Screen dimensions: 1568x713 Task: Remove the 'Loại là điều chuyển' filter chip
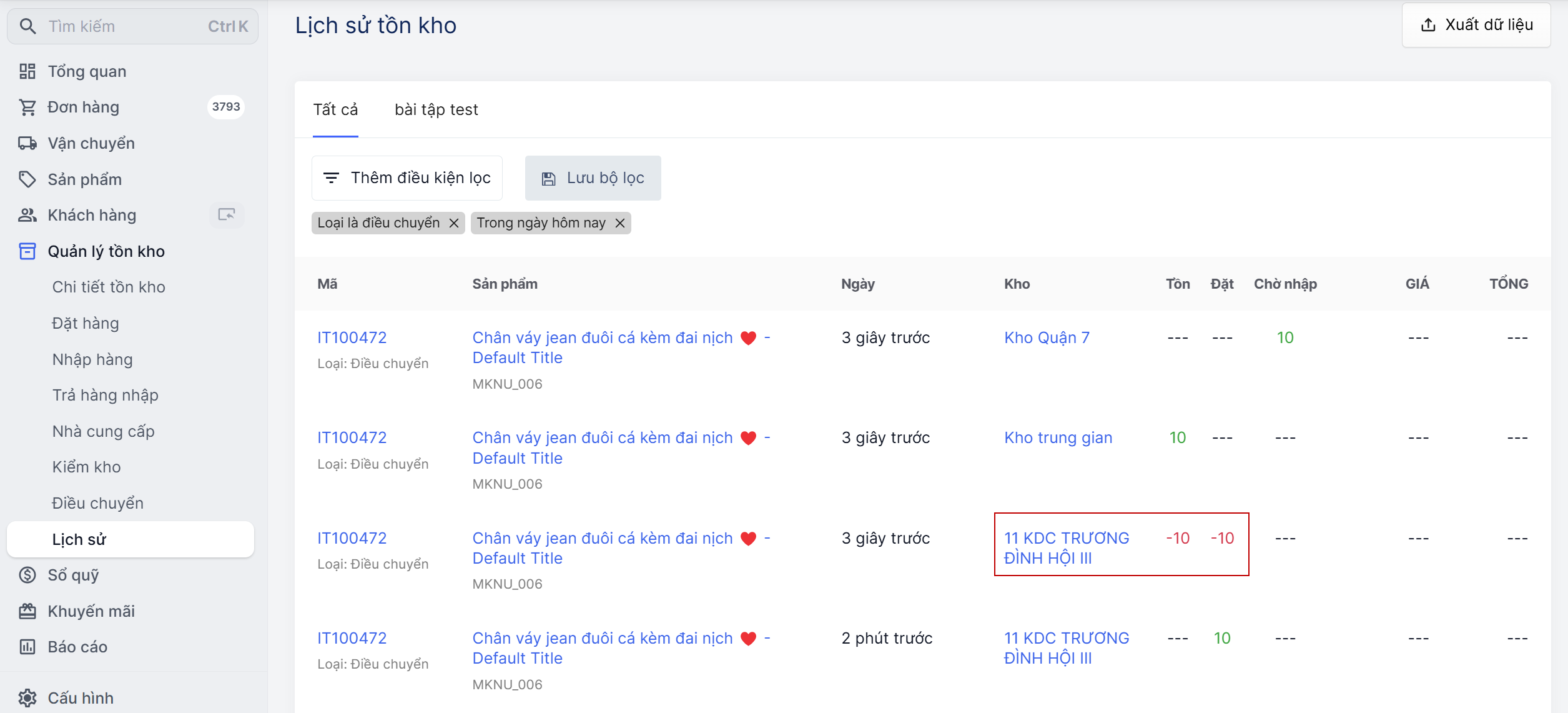click(454, 223)
